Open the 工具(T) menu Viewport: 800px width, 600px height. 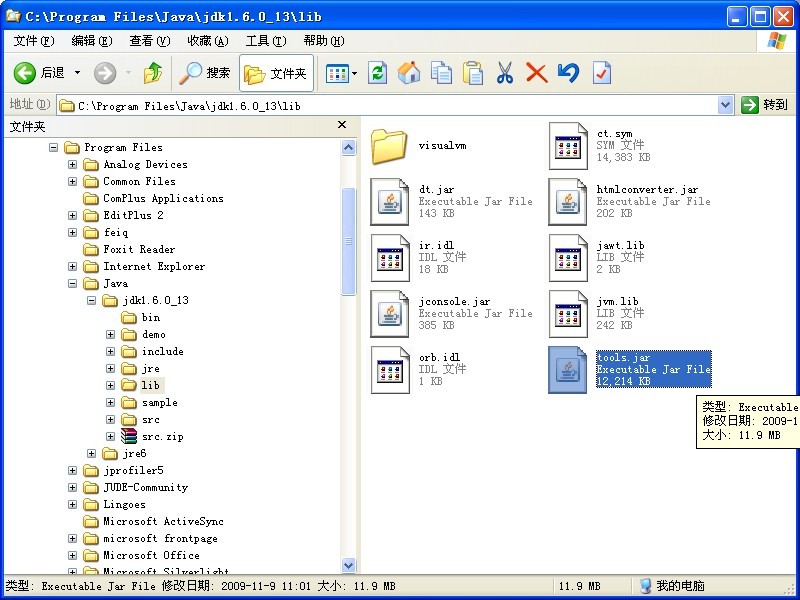265,41
